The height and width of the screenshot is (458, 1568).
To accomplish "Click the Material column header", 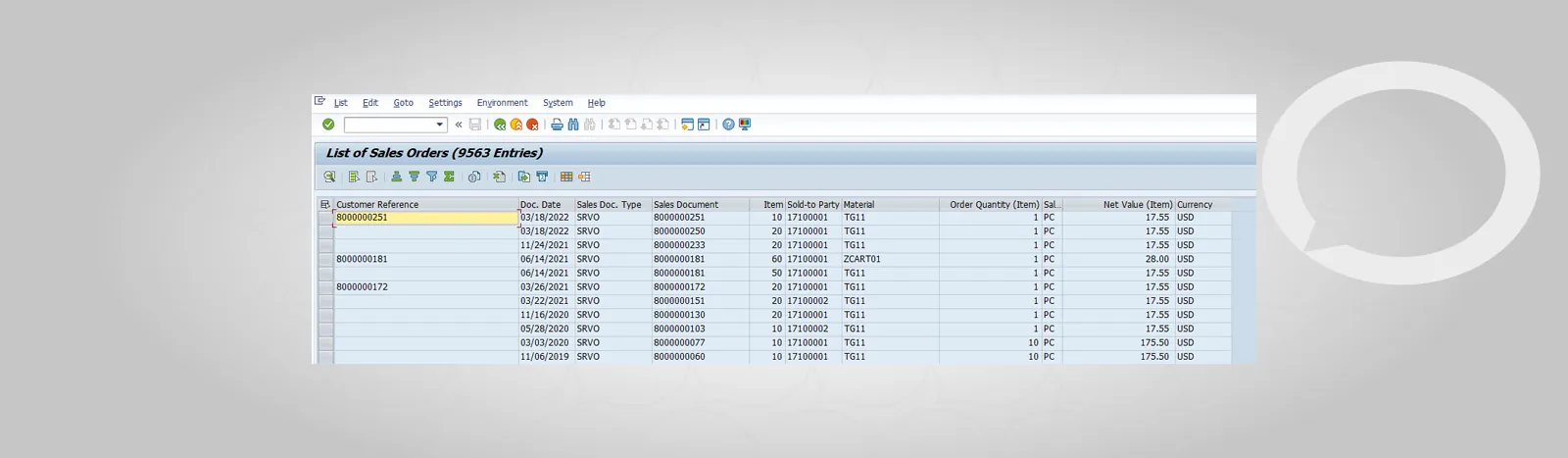I will 891,204.
